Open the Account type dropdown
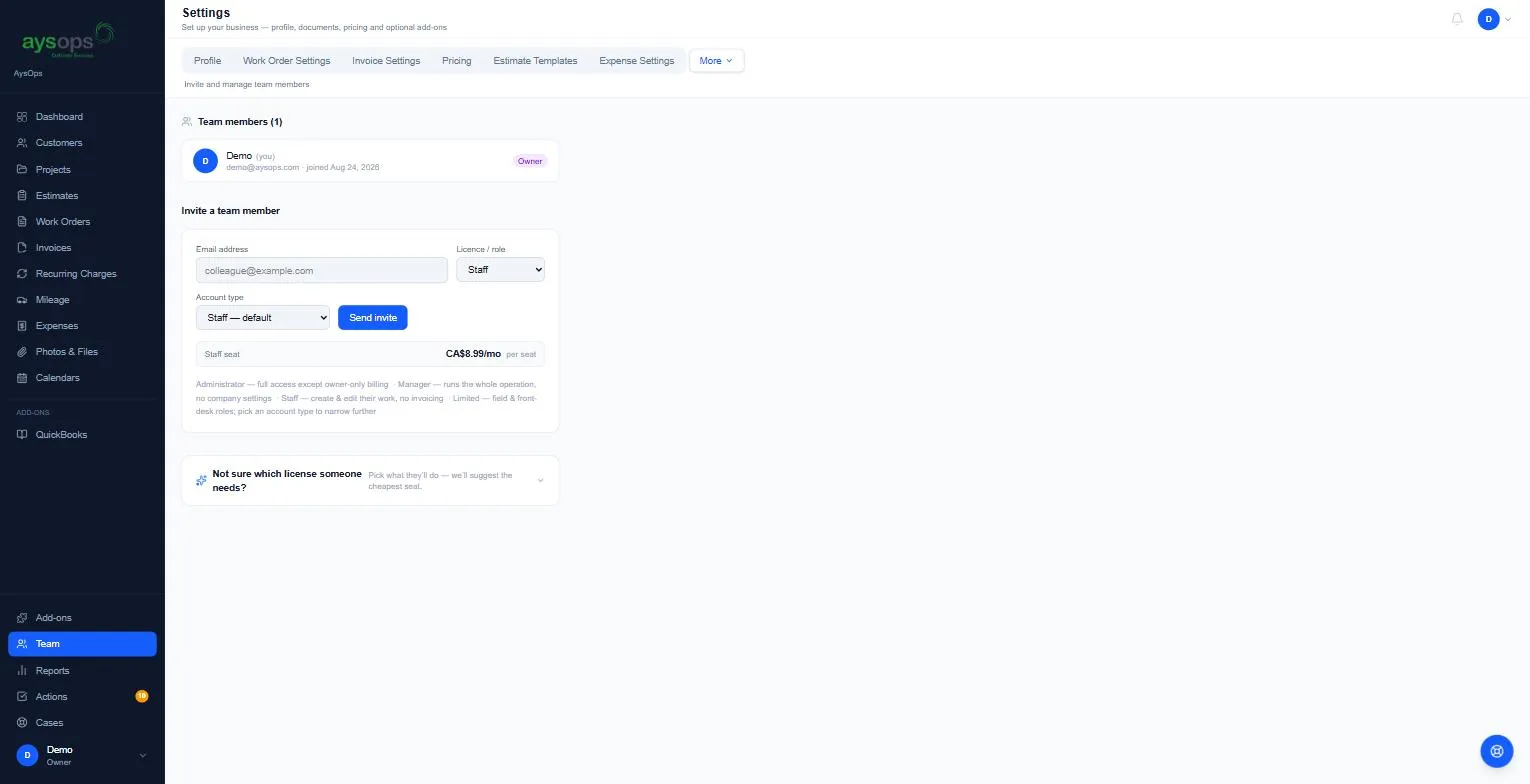 [263, 317]
